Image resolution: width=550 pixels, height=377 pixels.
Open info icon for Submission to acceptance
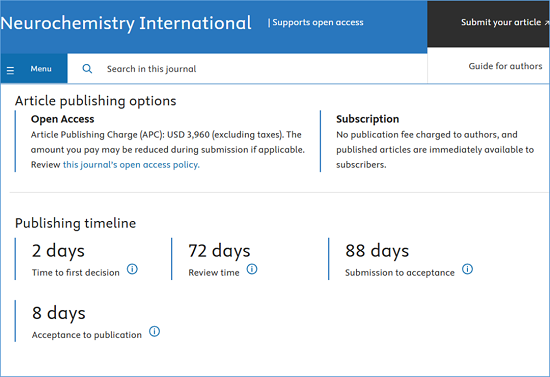(x=467, y=269)
